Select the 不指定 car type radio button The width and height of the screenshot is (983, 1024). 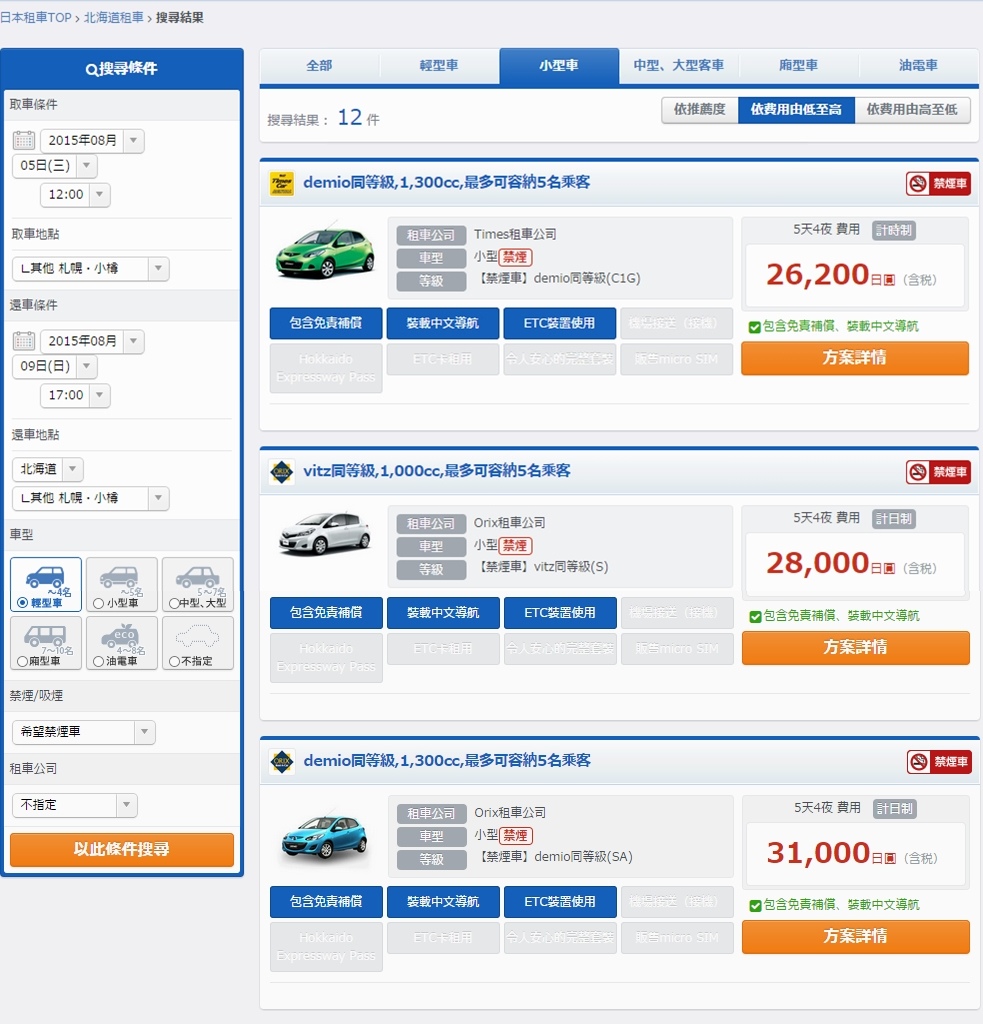pos(174,662)
